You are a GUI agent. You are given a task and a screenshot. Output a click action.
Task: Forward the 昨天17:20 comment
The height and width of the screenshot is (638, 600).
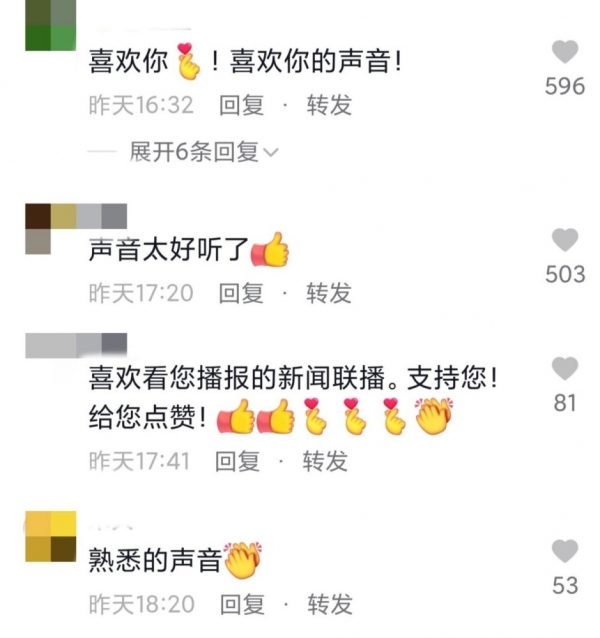tap(329, 293)
